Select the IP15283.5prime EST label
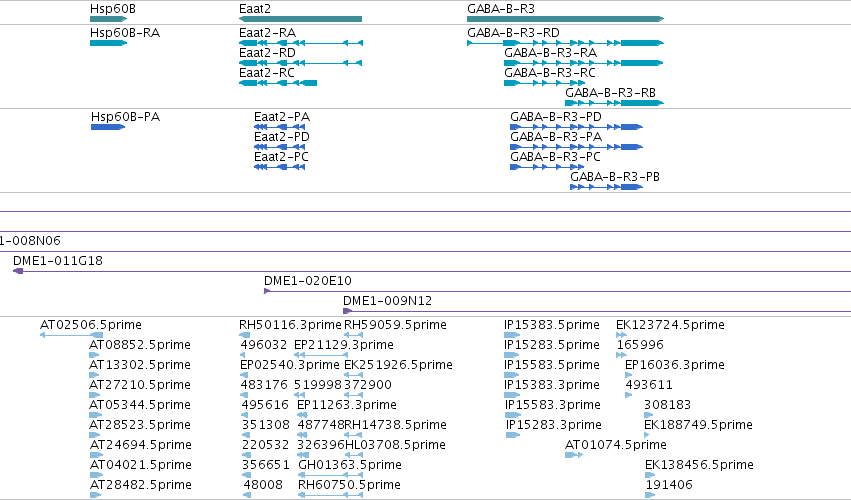 [x=552, y=345]
